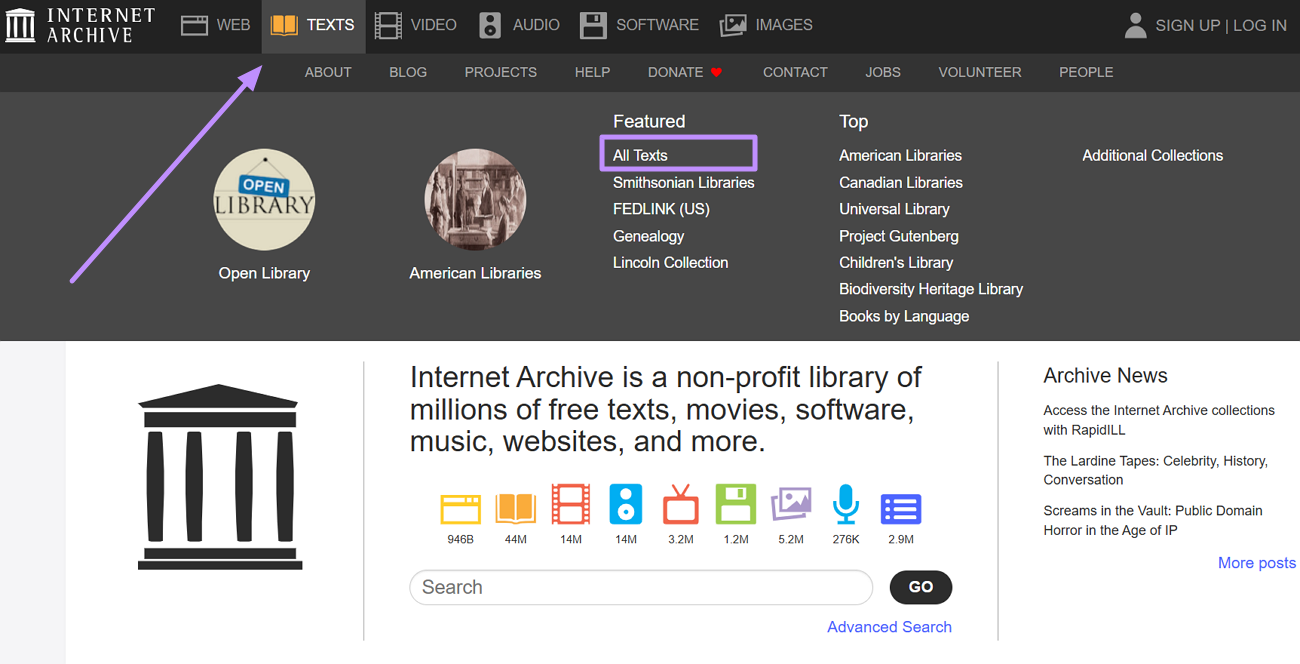1300x664 pixels.
Task: Select All Texts under Featured
Action: 640,155
